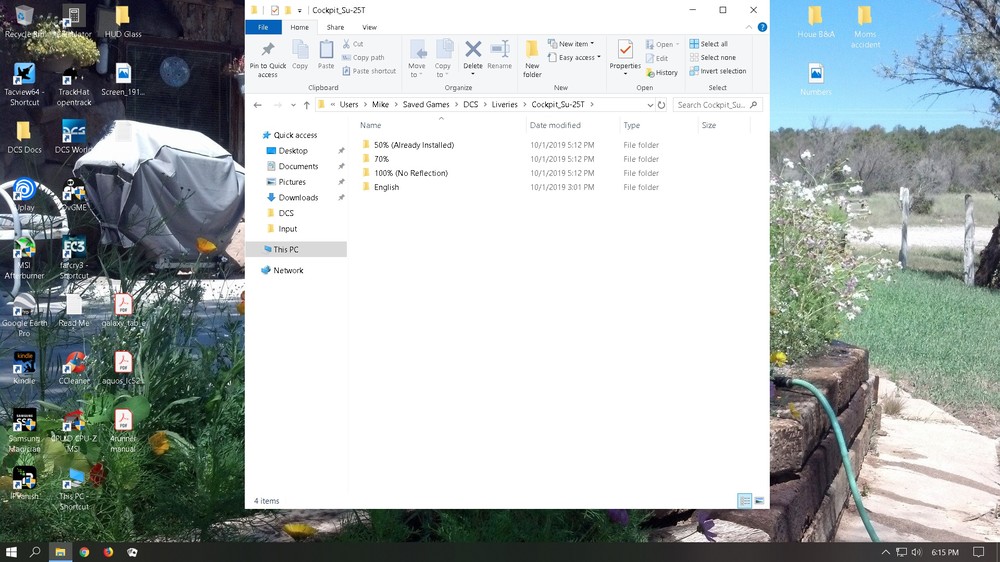The width and height of the screenshot is (1000, 562).
Task: Click the Cut scissors button
Action: [x=353, y=44]
